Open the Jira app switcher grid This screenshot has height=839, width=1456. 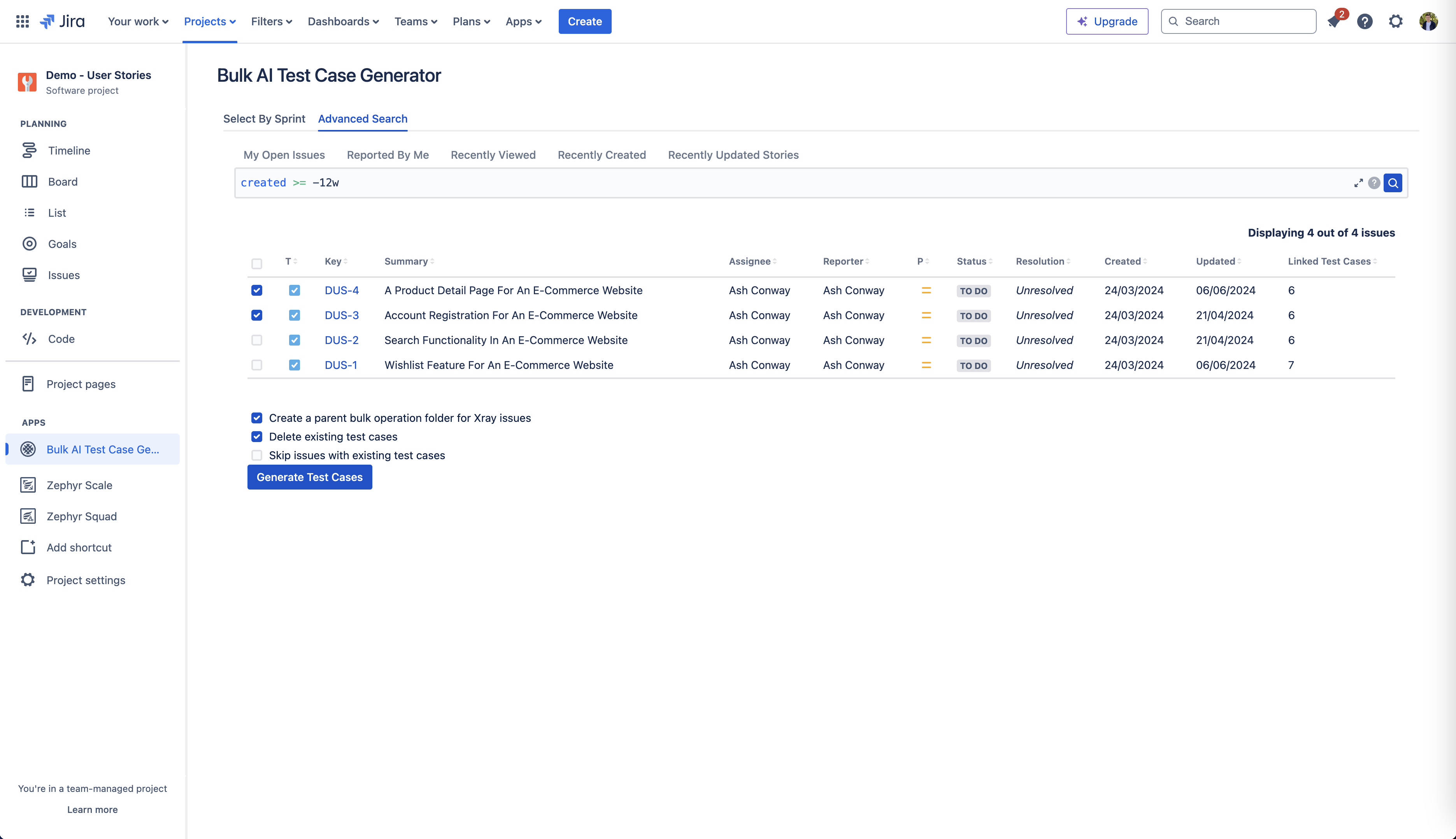pyautogui.click(x=22, y=21)
